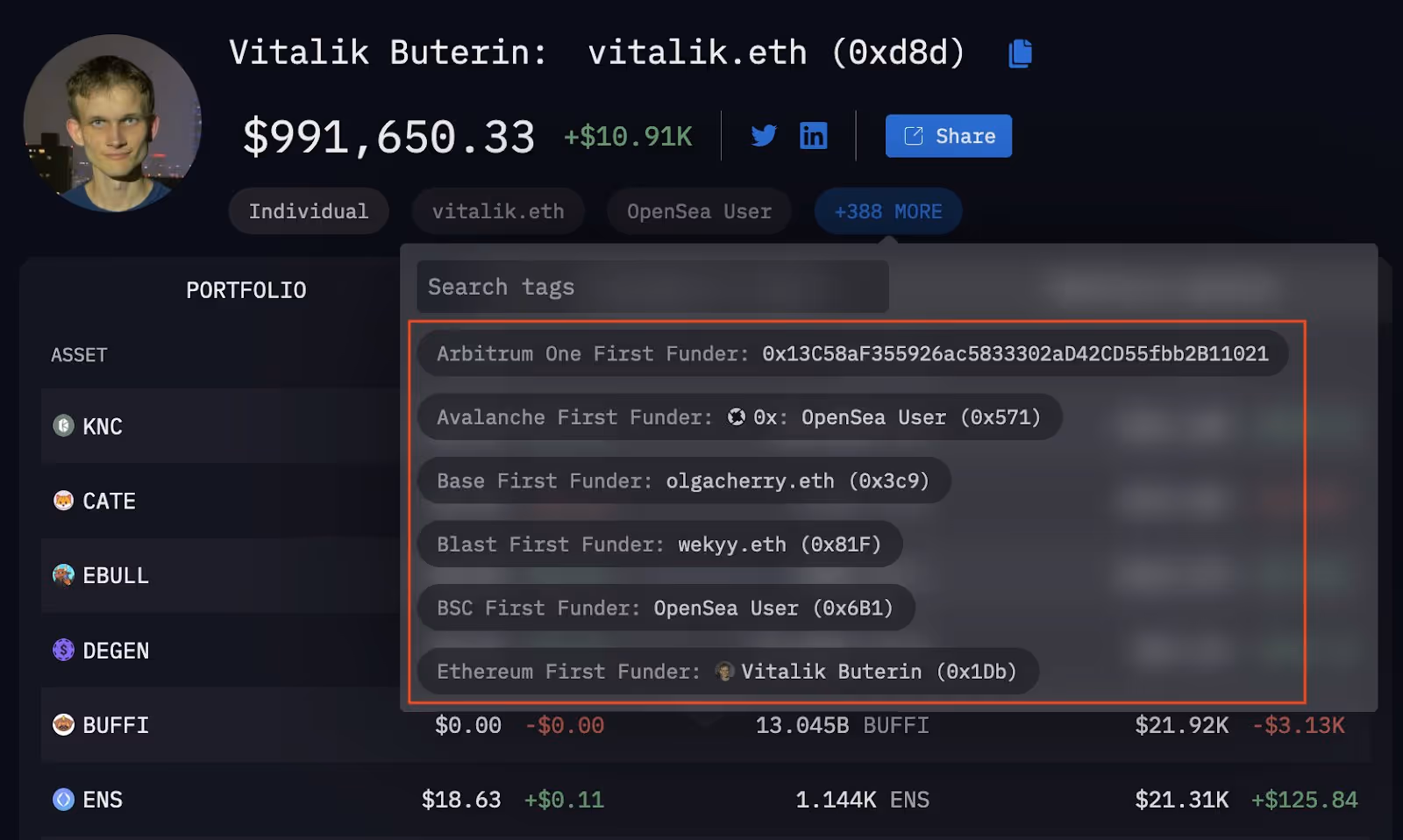Open the BUFFI asset name
This screenshot has height=840, width=1403.
[x=116, y=726]
